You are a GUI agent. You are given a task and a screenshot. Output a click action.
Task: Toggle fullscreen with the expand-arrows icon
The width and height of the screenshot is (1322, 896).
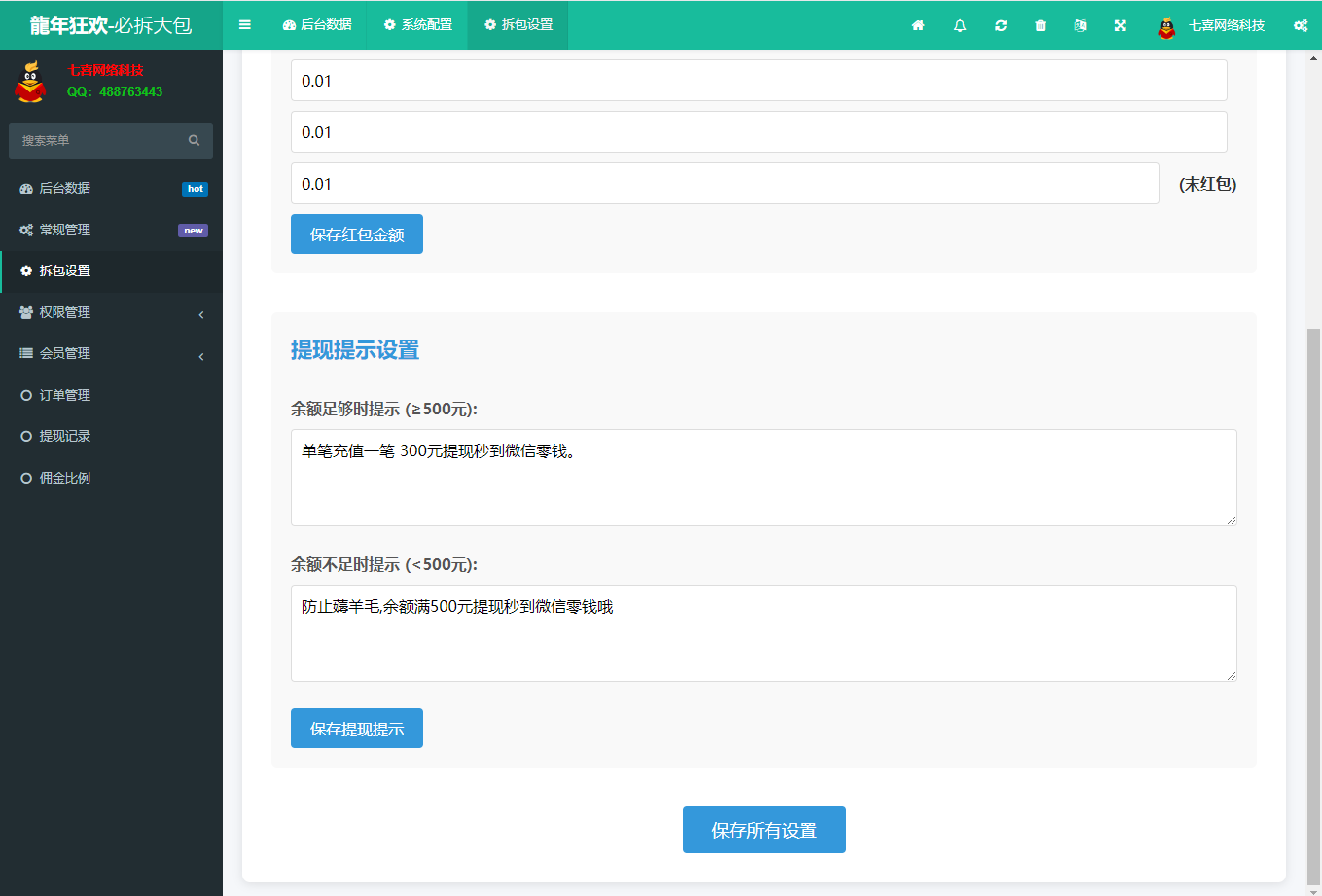tap(1121, 25)
